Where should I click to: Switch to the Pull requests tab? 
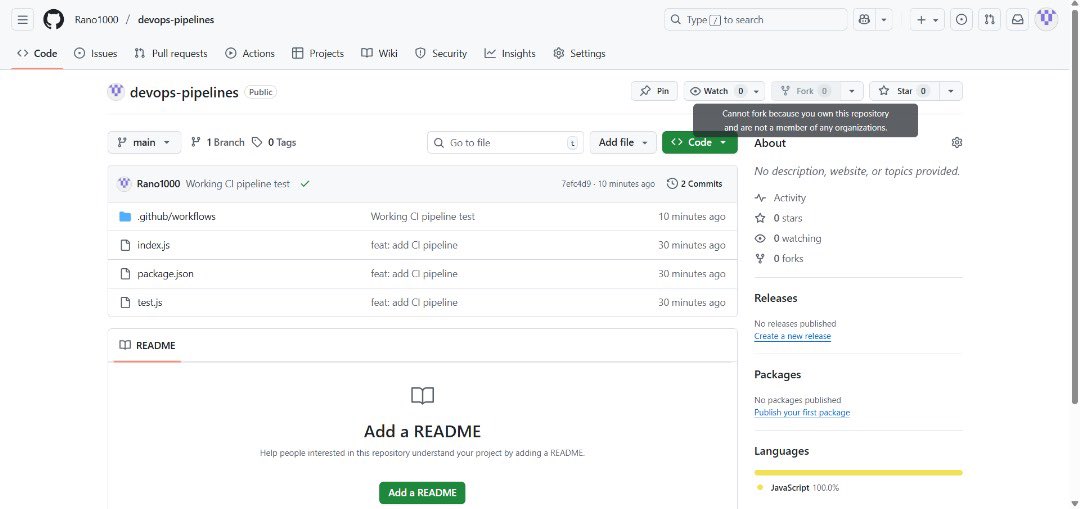coord(171,53)
